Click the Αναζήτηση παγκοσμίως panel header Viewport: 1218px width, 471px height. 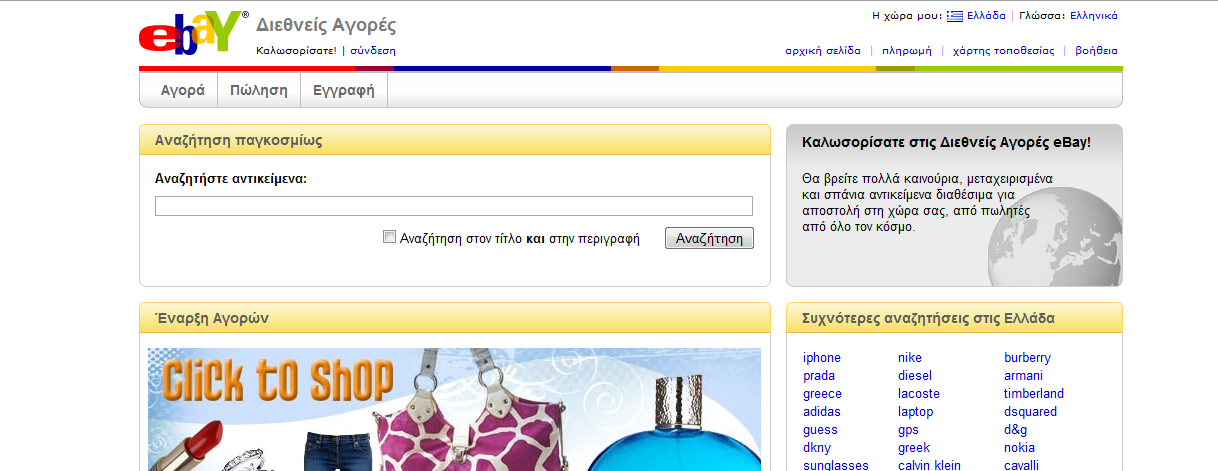[455, 140]
